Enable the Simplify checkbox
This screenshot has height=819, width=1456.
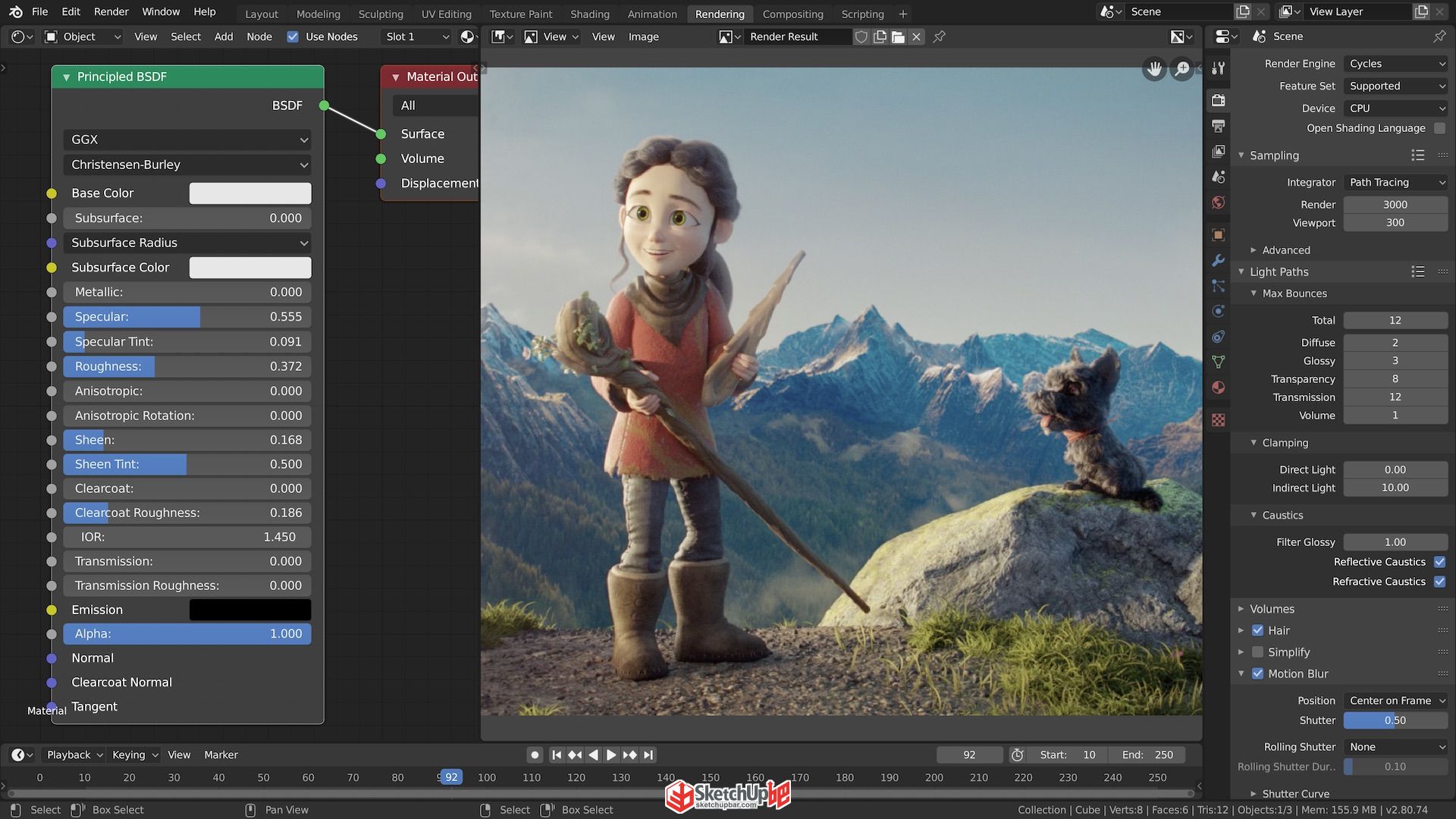(1257, 652)
